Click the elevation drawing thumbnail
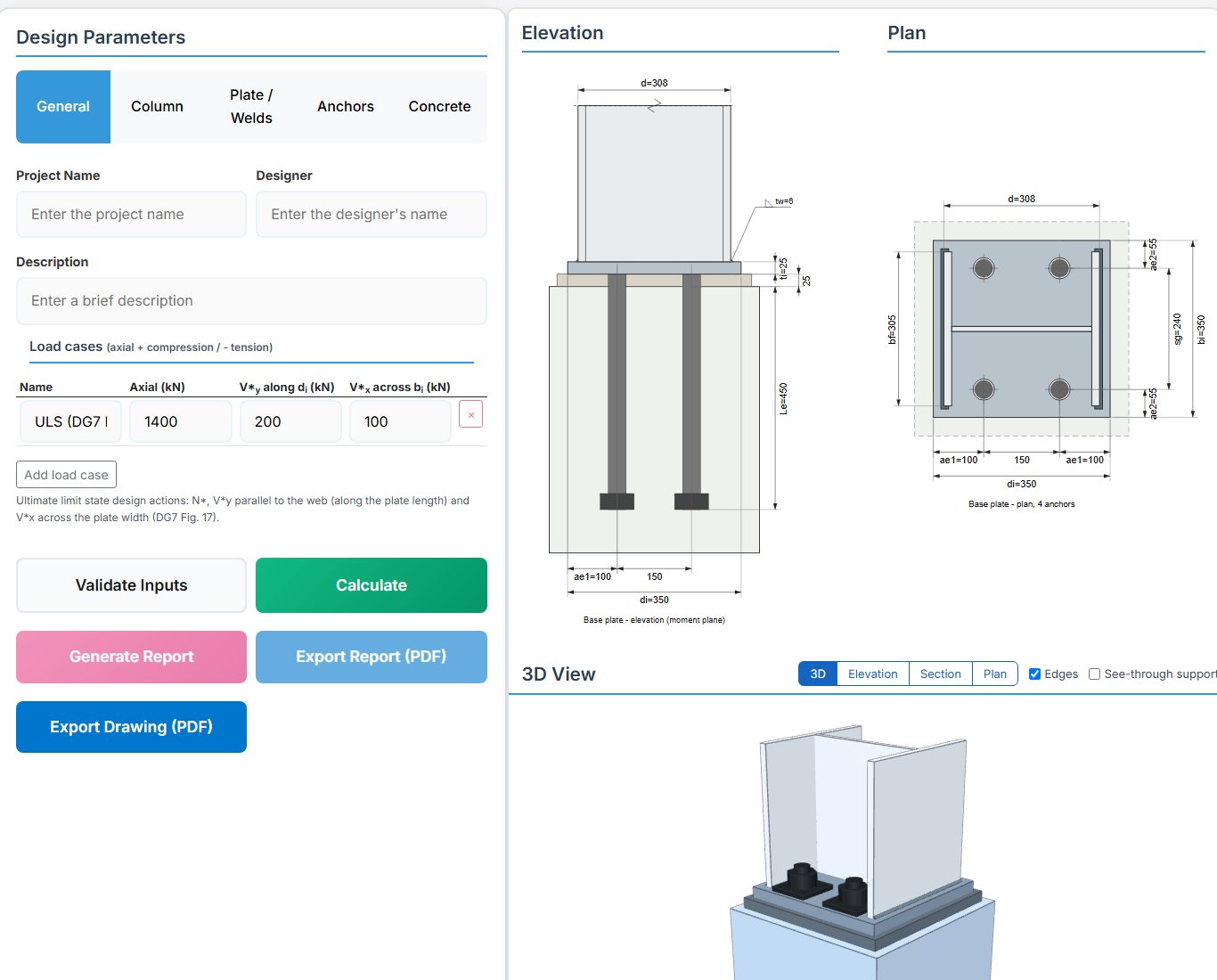The width and height of the screenshot is (1217, 980). pyautogui.click(x=679, y=351)
